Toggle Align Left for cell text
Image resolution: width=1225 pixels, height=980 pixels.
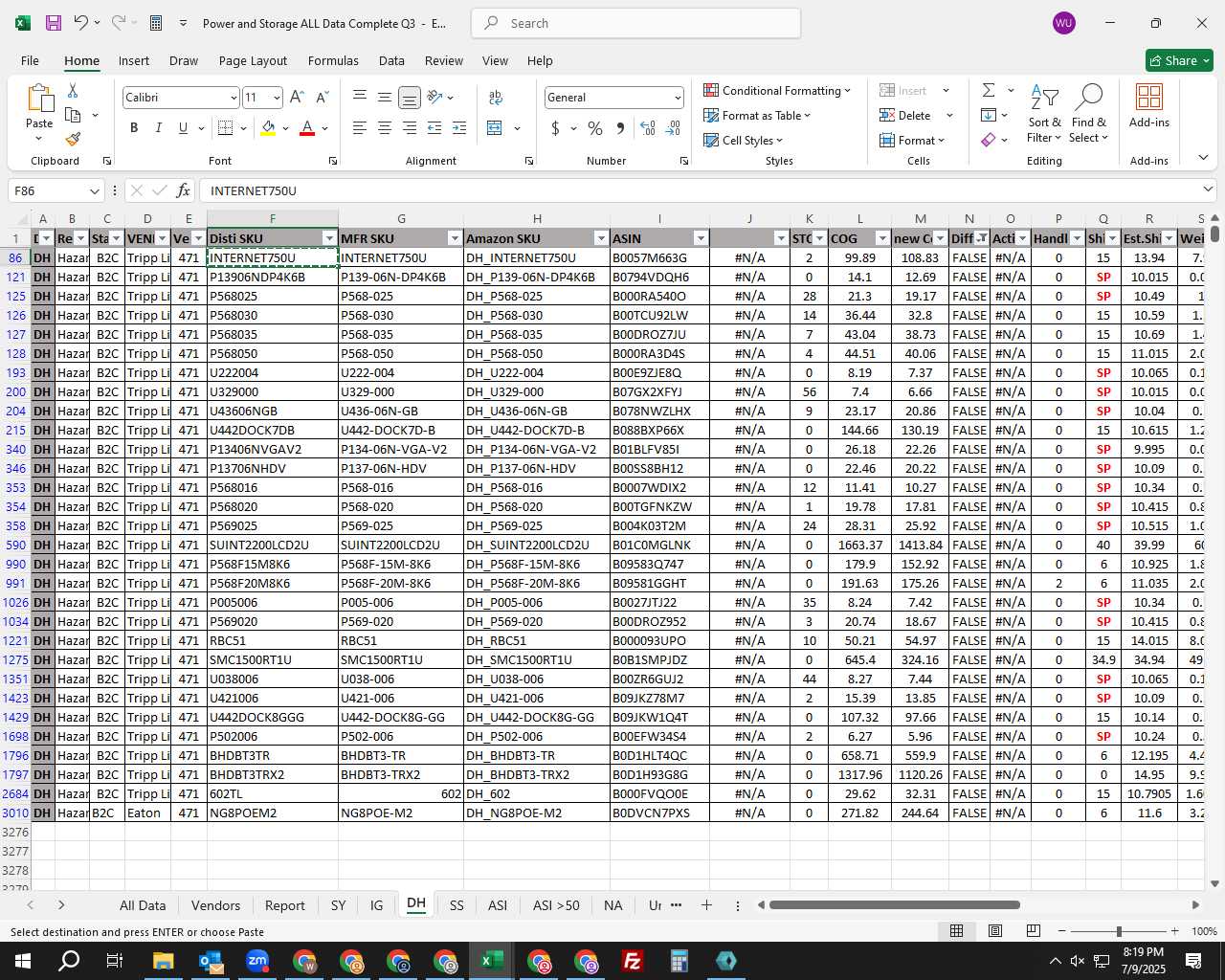(360, 128)
